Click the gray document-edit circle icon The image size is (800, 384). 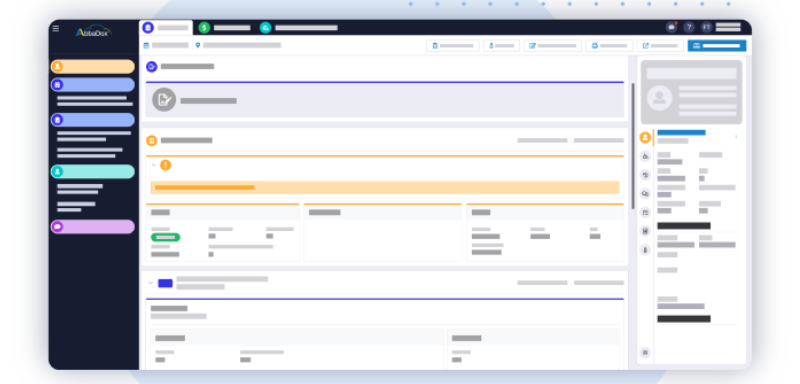164,100
